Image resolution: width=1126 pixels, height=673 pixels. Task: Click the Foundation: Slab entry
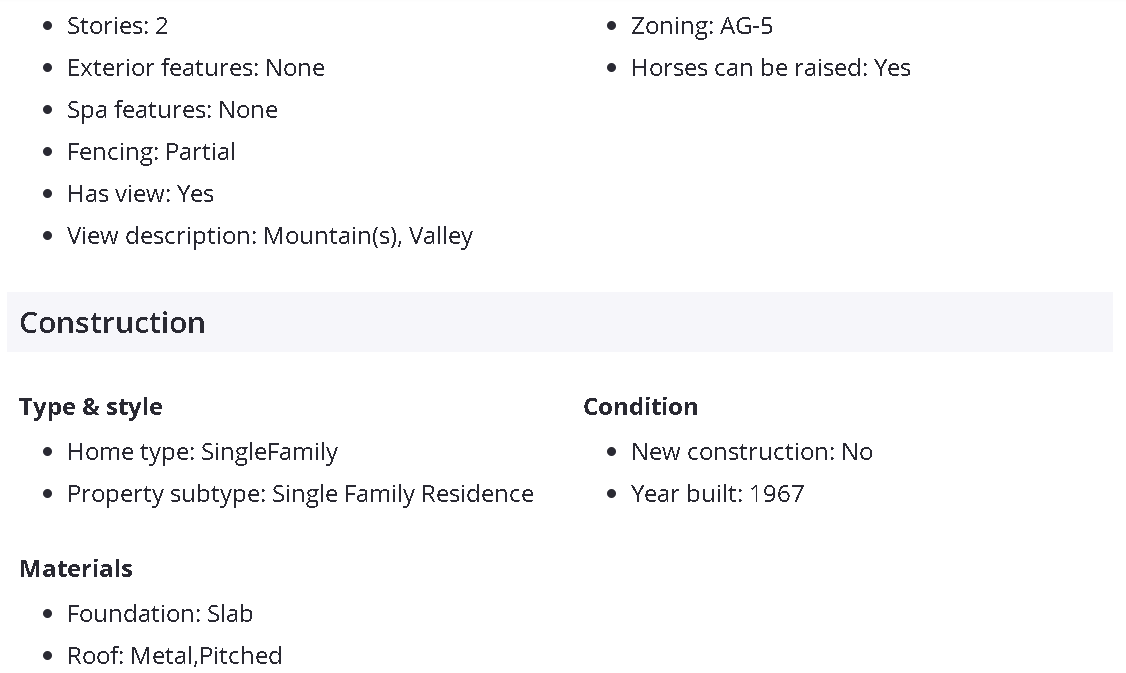[160, 614]
